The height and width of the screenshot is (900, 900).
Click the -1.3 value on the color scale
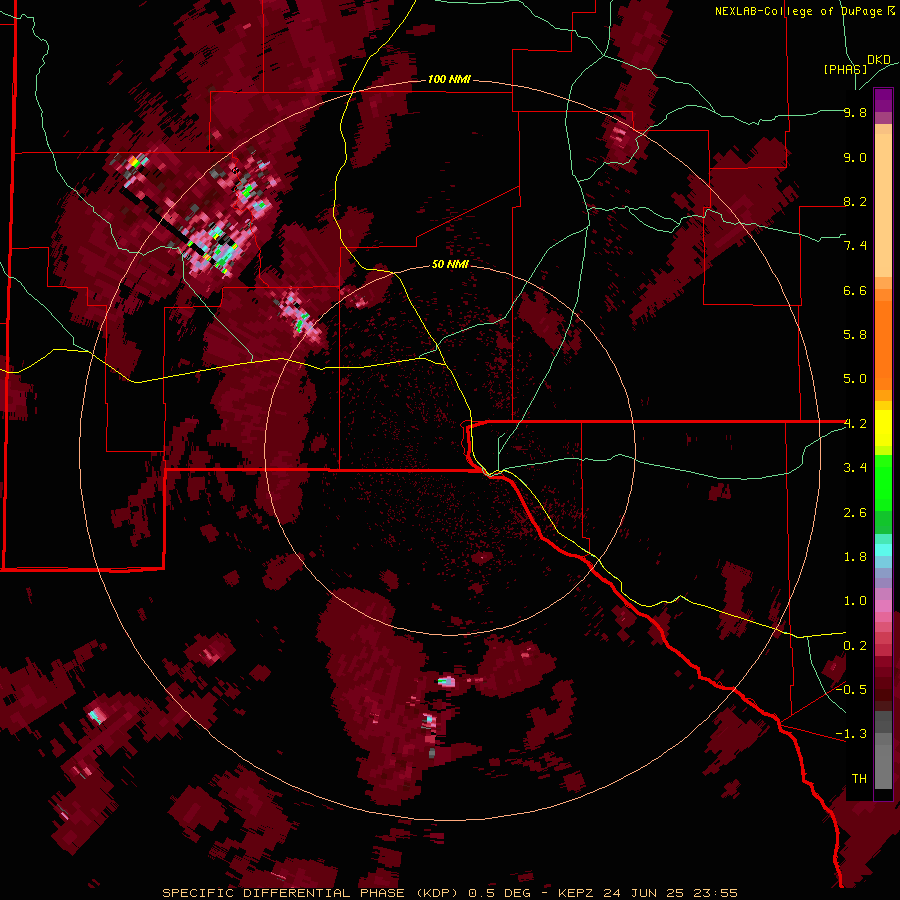pyautogui.click(x=851, y=734)
